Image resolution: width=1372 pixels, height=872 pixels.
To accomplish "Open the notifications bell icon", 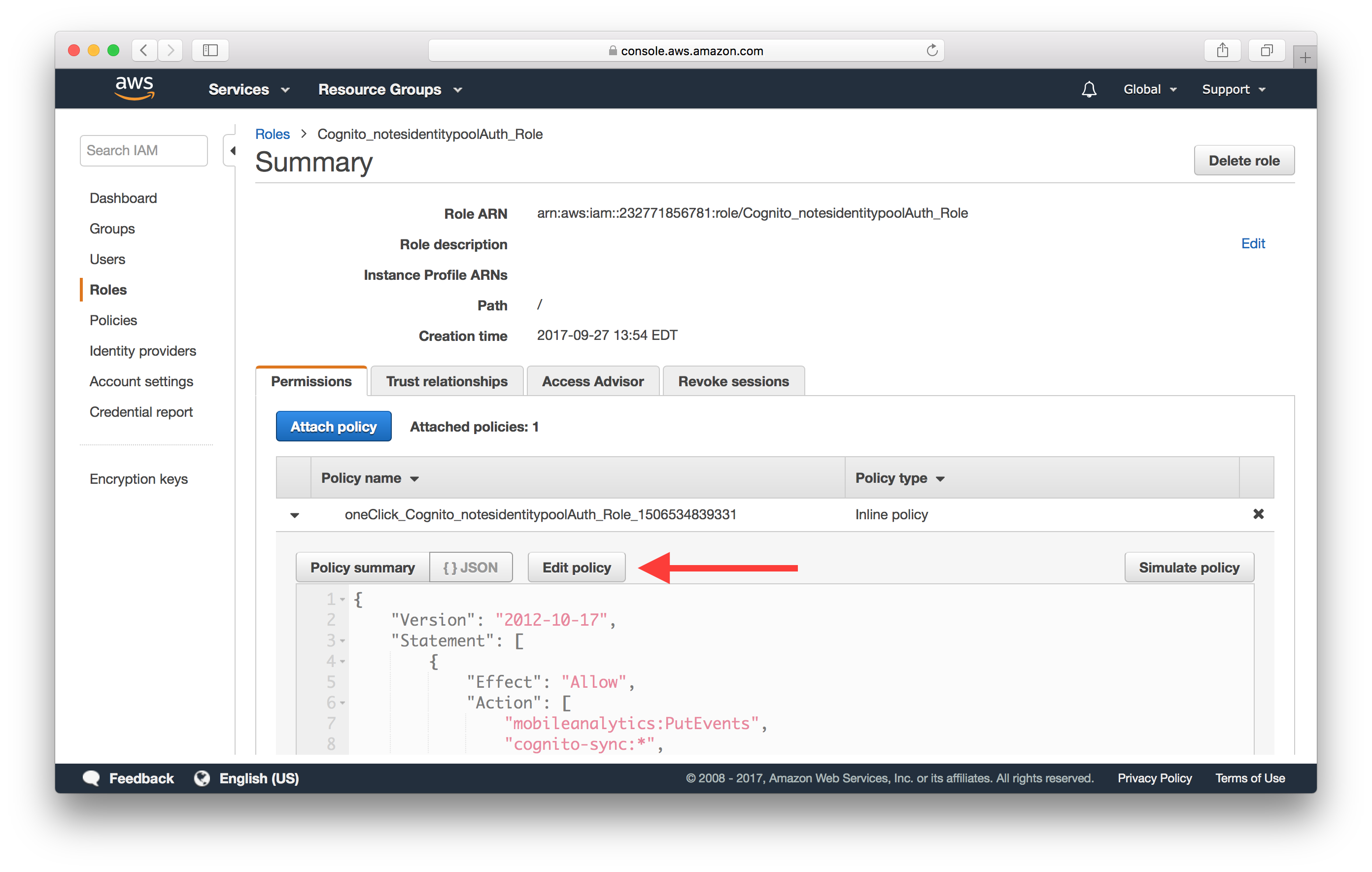I will point(1089,90).
